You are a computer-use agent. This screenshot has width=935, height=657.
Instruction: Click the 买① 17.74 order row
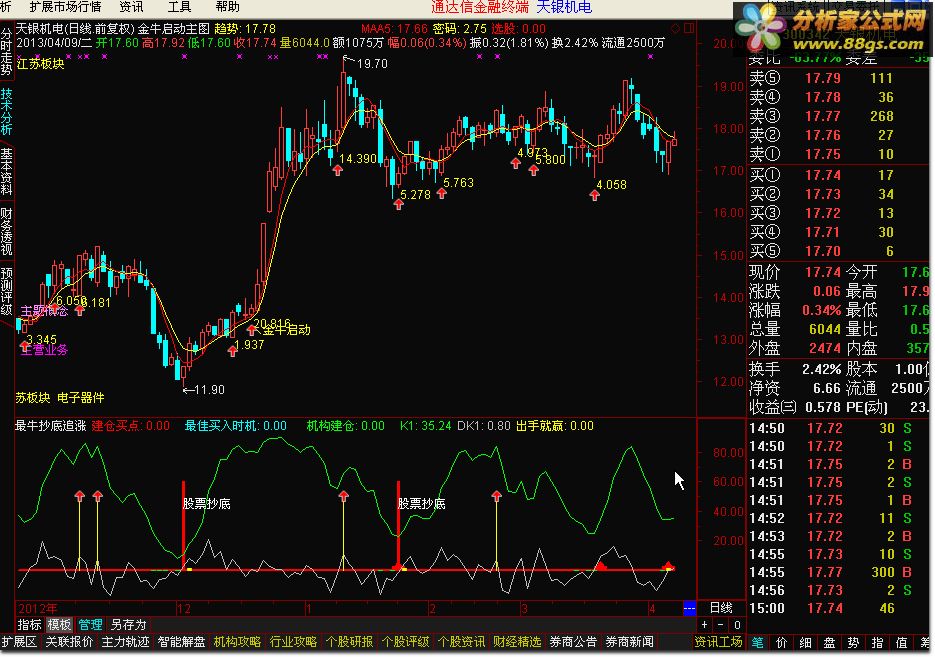pyautogui.click(x=838, y=175)
